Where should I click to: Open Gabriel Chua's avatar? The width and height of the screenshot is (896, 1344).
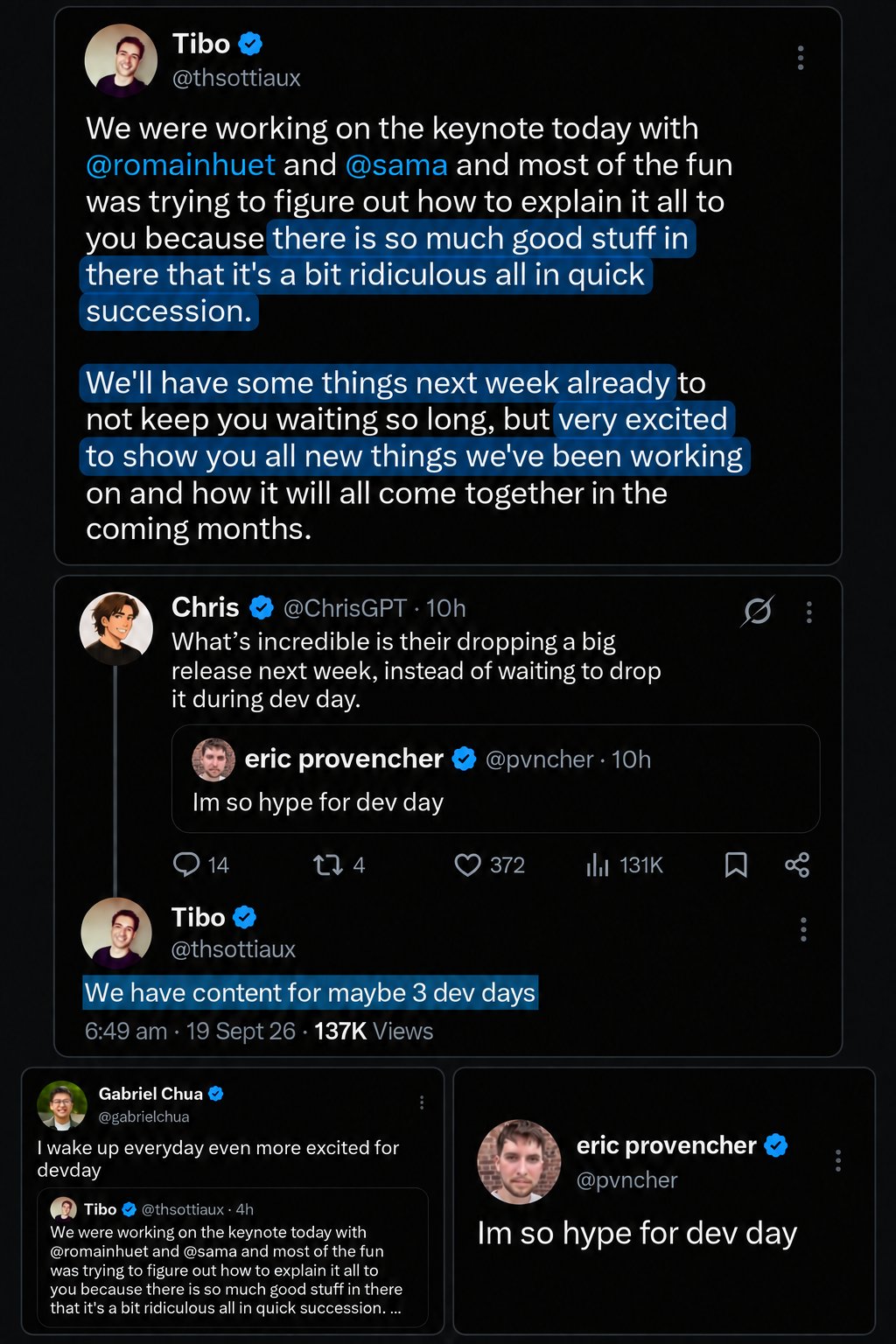tap(62, 1105)
